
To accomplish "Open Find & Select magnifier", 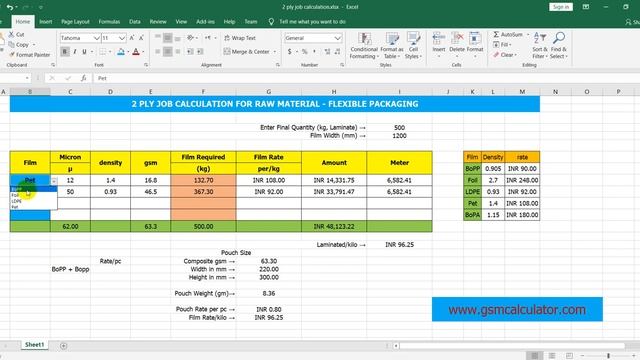I will click(x=559, y=46).
